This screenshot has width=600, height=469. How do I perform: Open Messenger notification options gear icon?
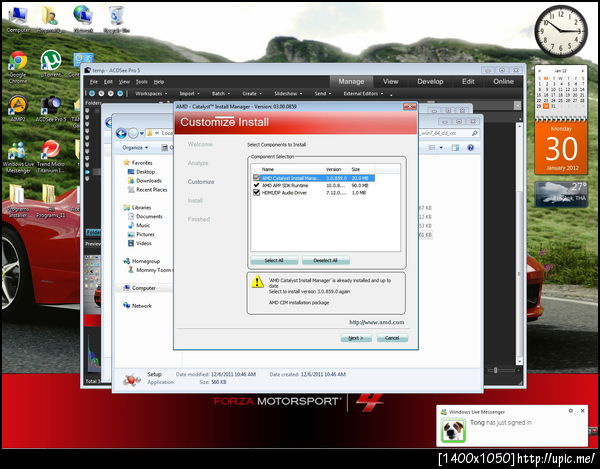571,410
